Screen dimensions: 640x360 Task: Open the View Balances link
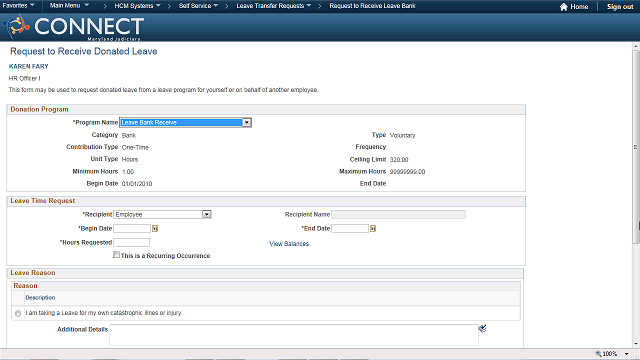click(289, 244)
